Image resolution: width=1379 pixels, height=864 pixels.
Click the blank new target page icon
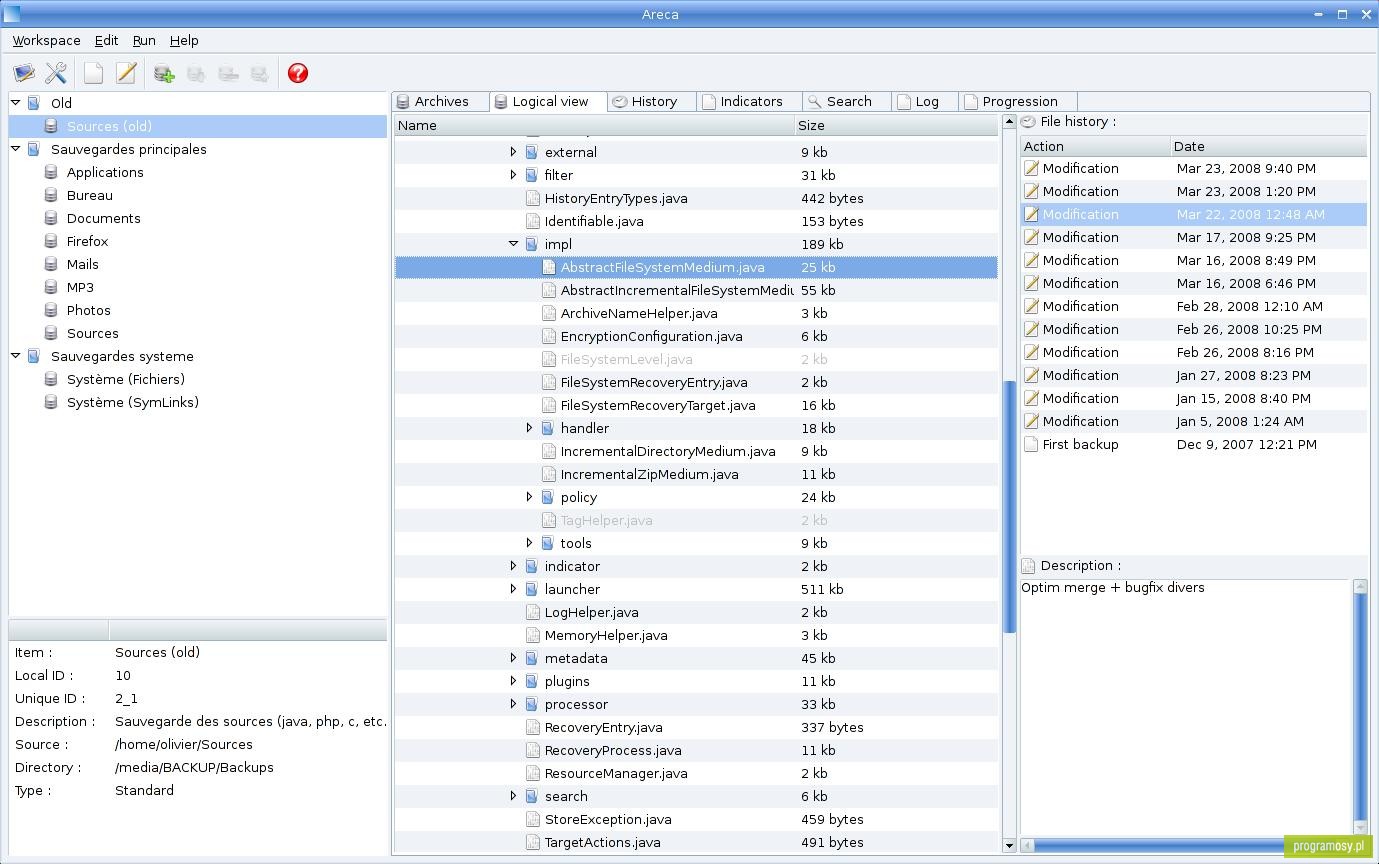[93, 73]
